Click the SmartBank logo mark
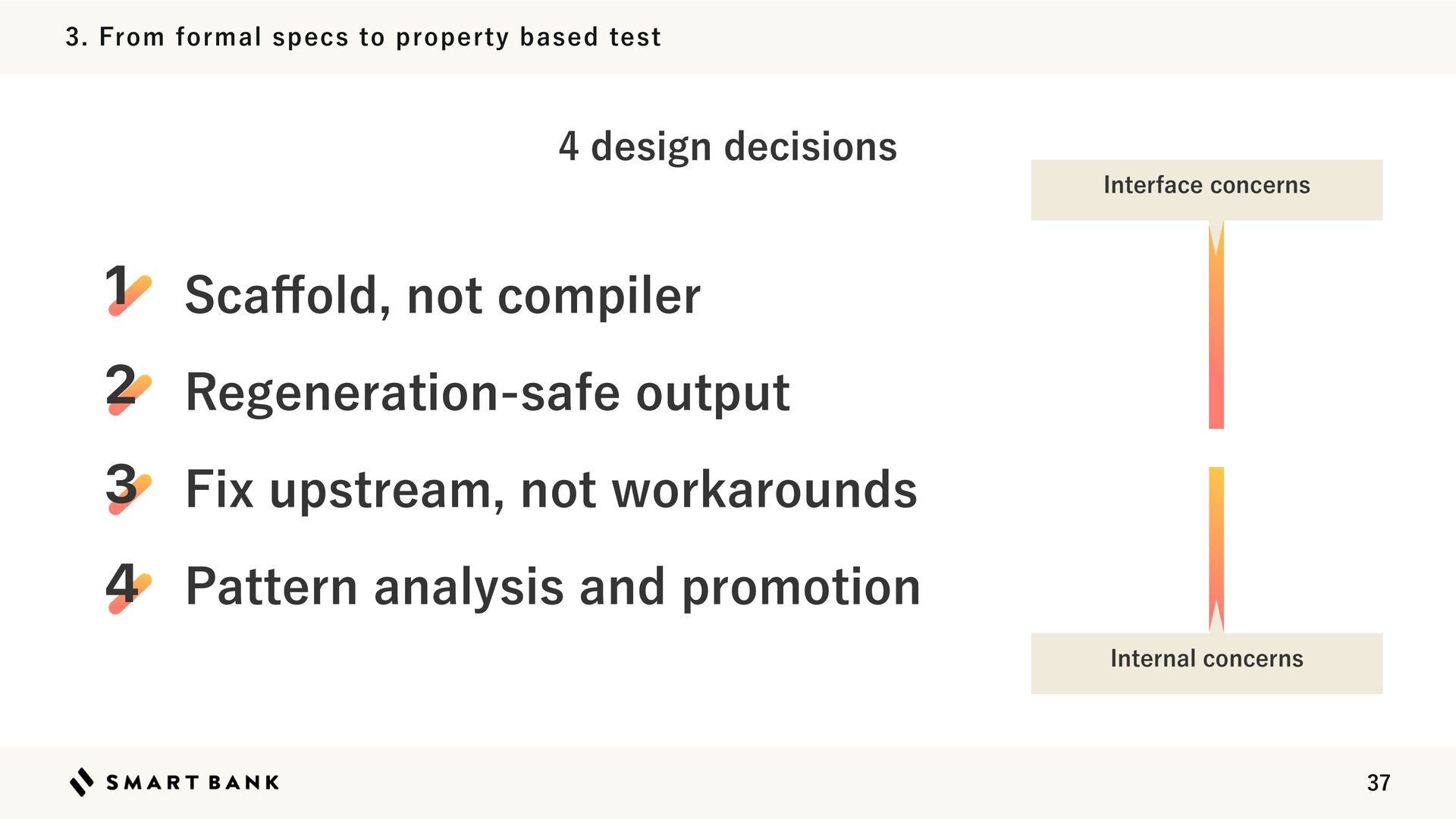 (82, 782)
